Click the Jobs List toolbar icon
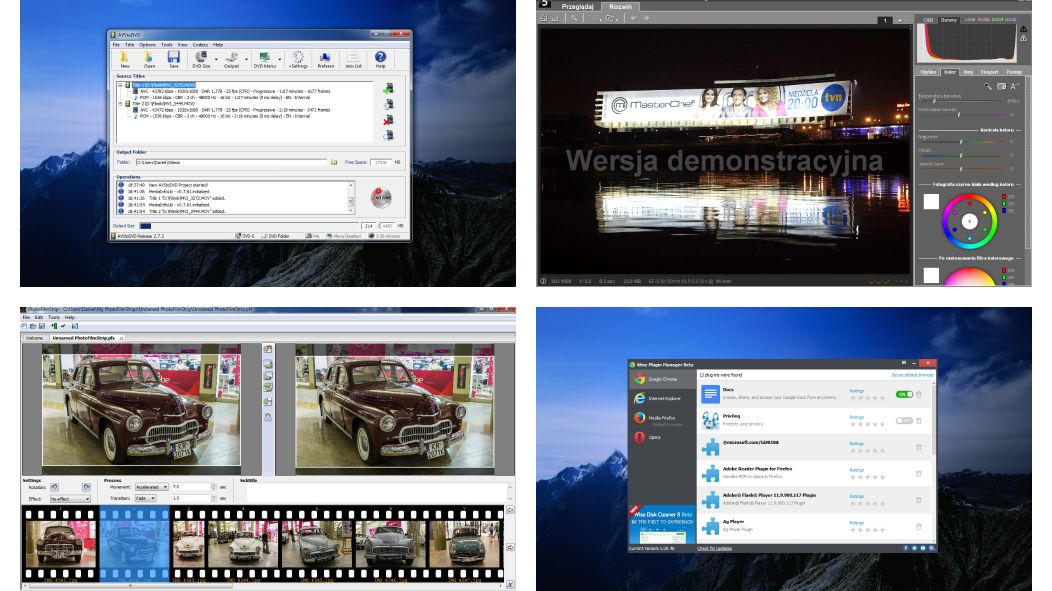The image size is (1052, 591). click(353, 59)
